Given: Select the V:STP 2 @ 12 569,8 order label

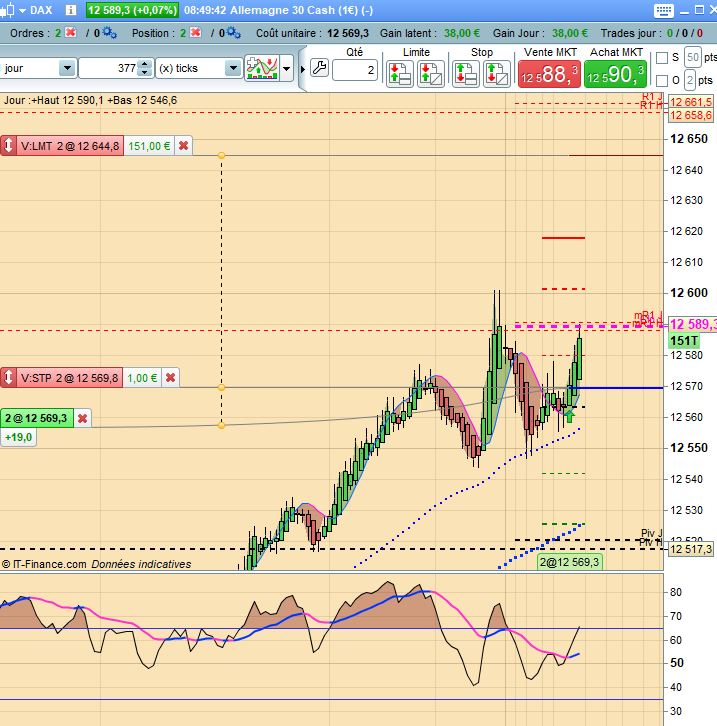Looking at the screenshot, I should tap(69, 378).
